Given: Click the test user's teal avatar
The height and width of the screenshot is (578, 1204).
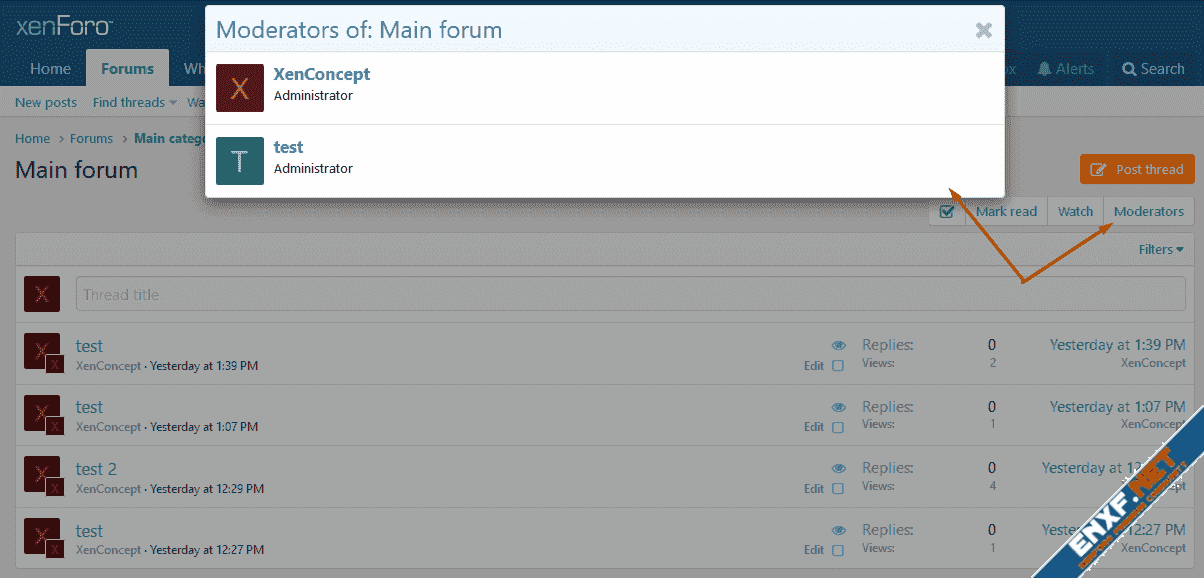Looking at the screenshot, I should click(x=240, y=161).
